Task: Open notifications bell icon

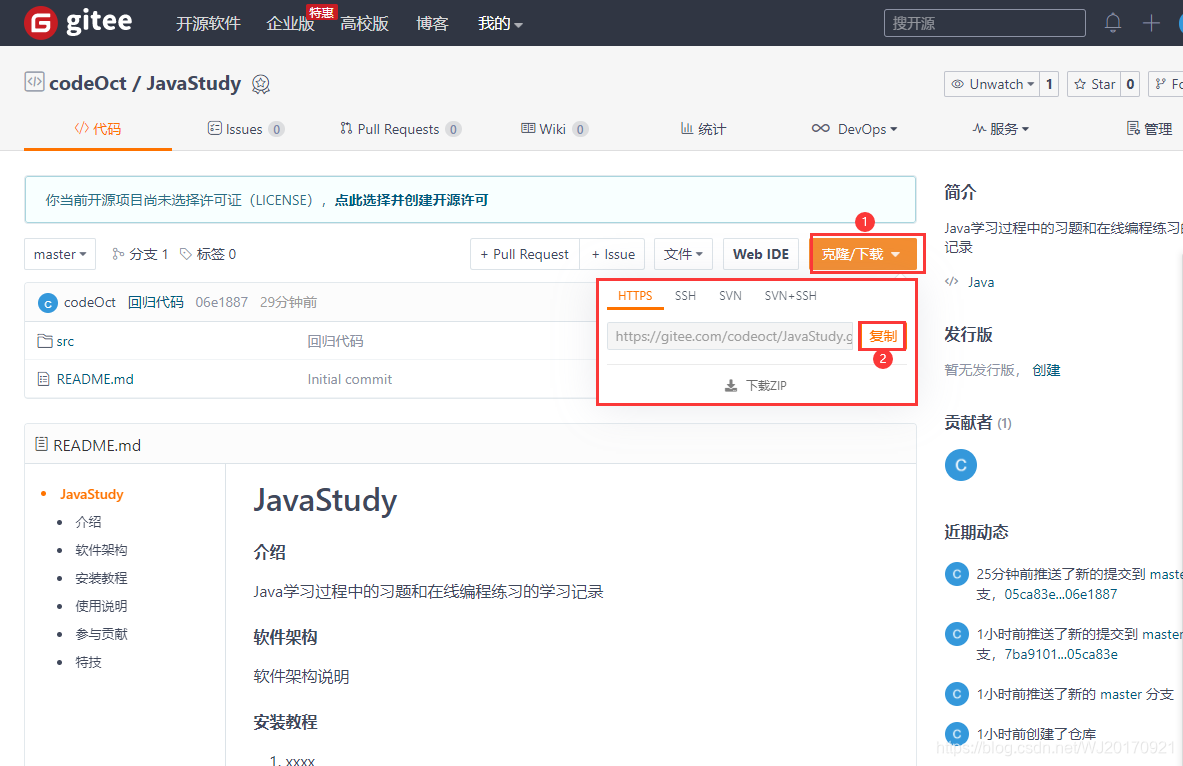Action: (1113, 23)
